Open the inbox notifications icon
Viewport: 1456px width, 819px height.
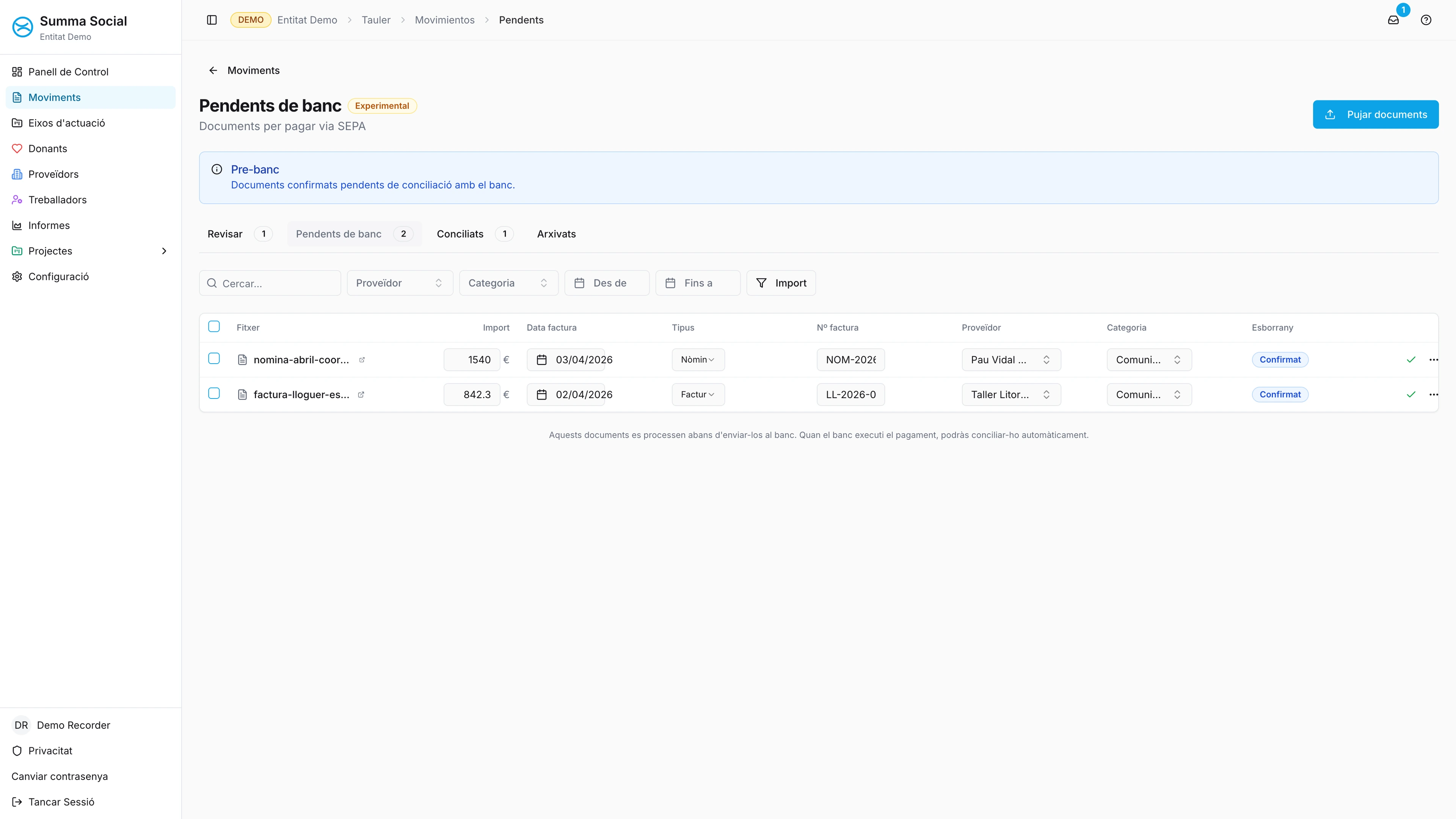[1393, 20]
